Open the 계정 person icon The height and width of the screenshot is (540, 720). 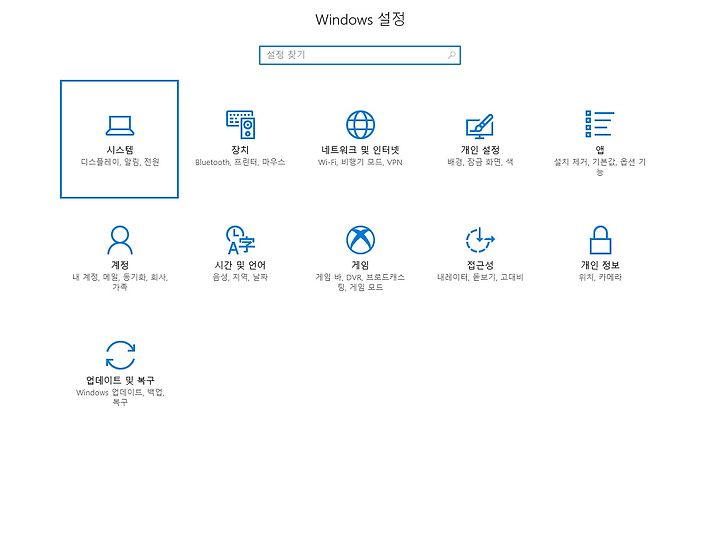click(x=120, y=240)
